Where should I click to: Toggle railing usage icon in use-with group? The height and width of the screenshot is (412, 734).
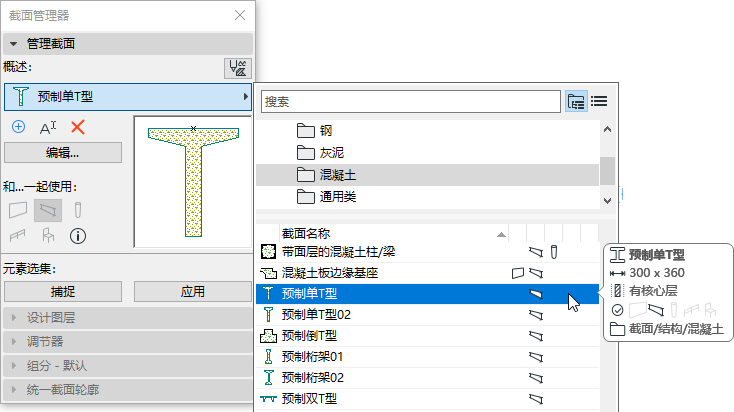tap(18, 235)
